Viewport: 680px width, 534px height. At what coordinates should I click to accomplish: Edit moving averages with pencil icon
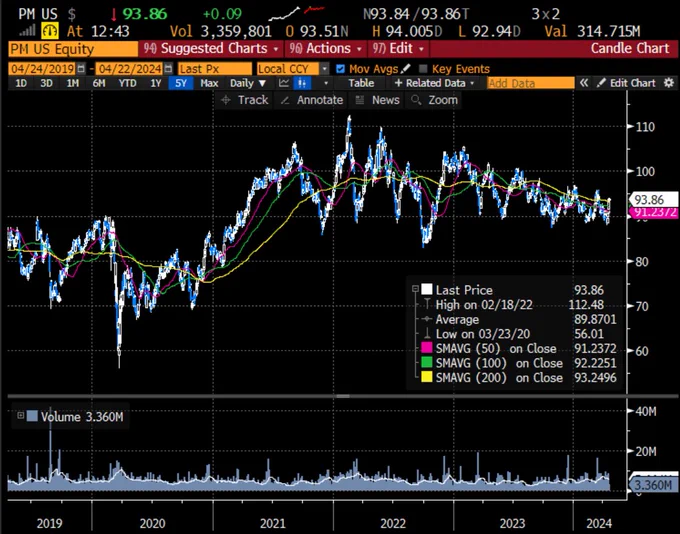[405, 69]
